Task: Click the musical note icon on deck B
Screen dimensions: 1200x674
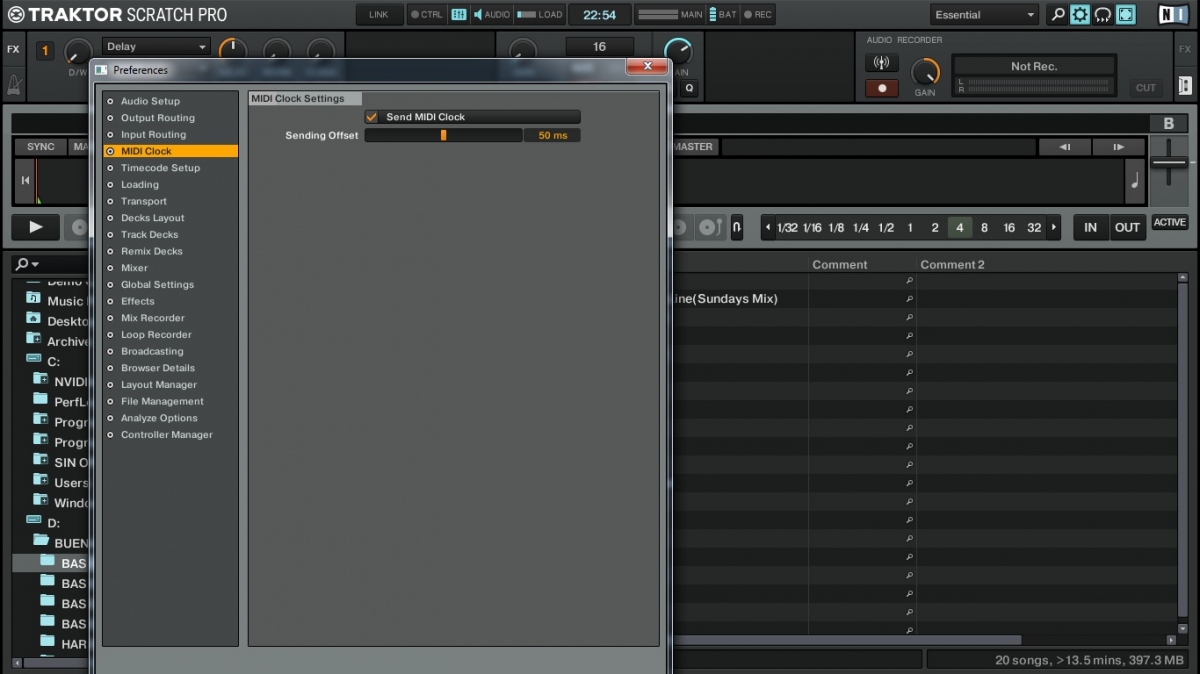Action: 1135,181
